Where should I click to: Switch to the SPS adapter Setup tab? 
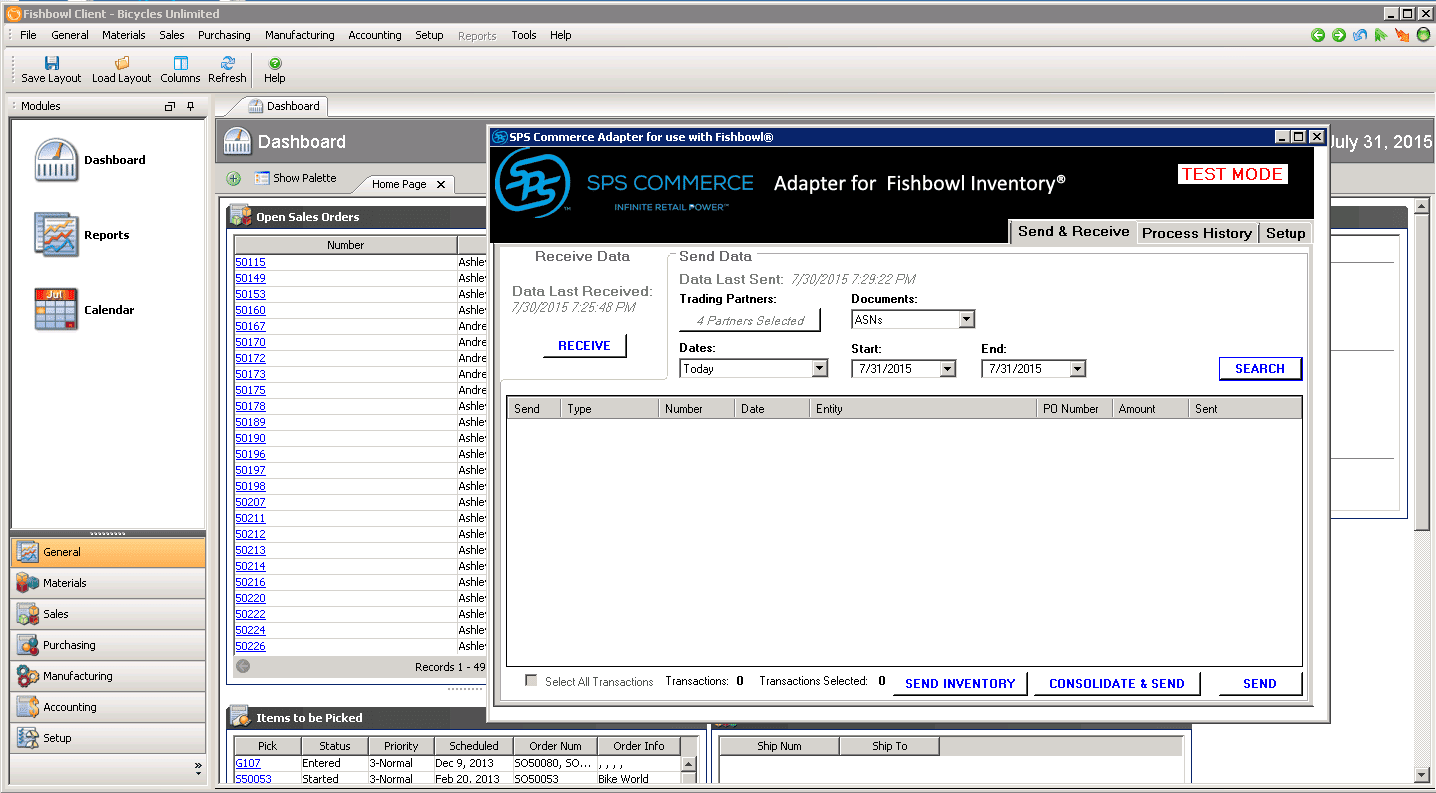coord(1285,233)
